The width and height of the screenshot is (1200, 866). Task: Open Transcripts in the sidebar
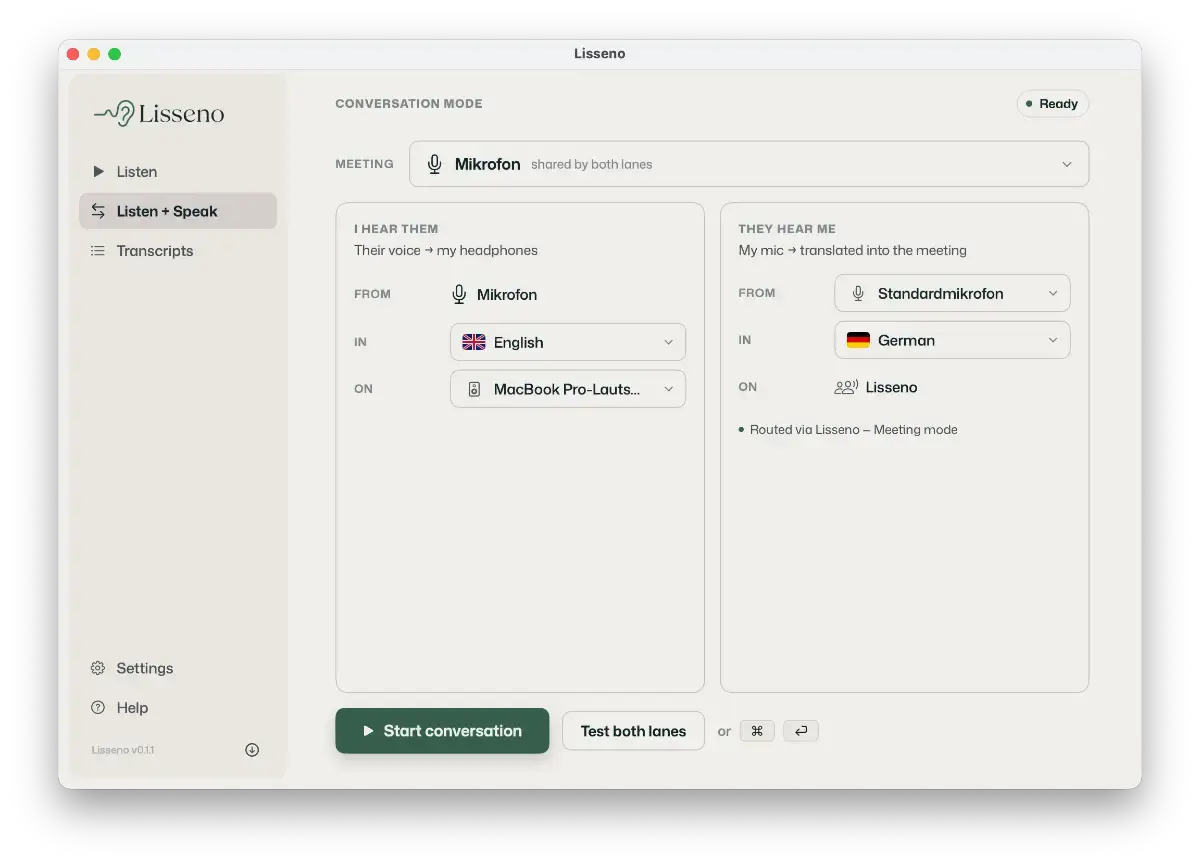click(x=178, y=251)
